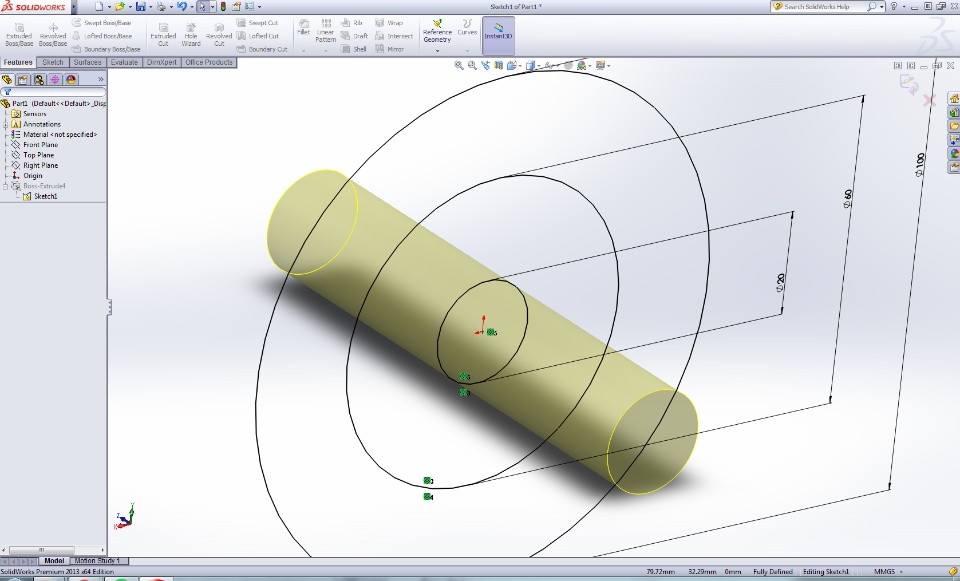The image size is (960, 581).
Task: Click the feature tree filter field
Action: pyautogui.click(x=53, y=92)
